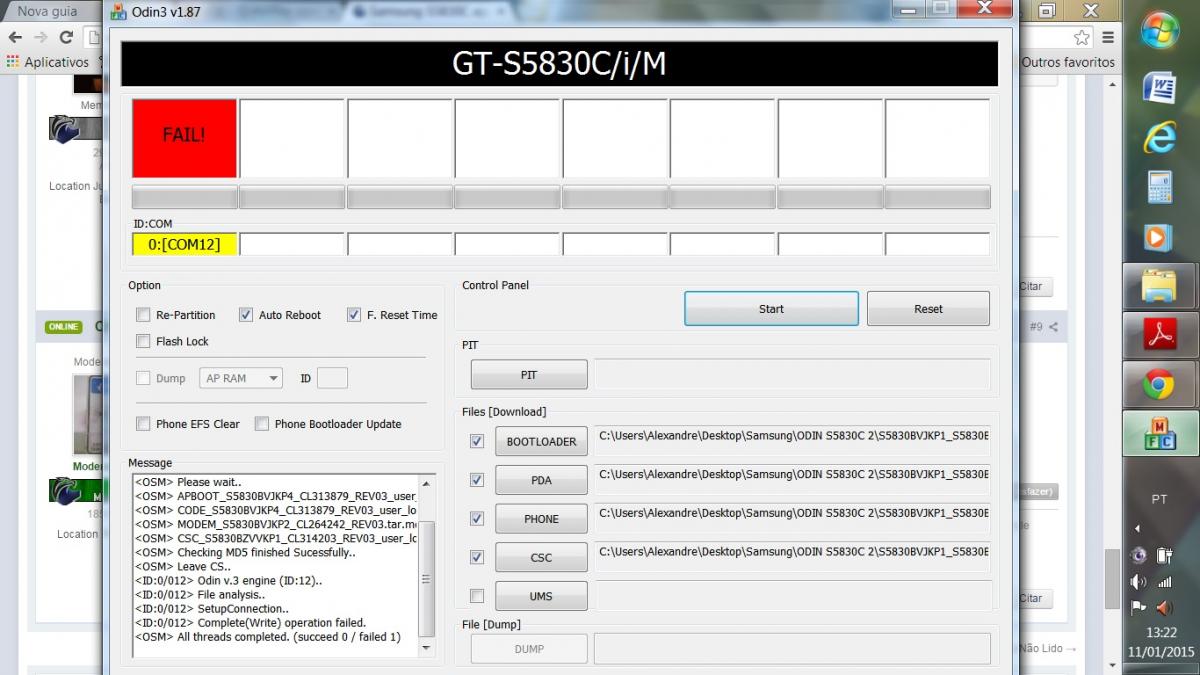Open Adobe Reader from the taskbar
This screenshot has width=1200, height=675.
(1160, 335)
